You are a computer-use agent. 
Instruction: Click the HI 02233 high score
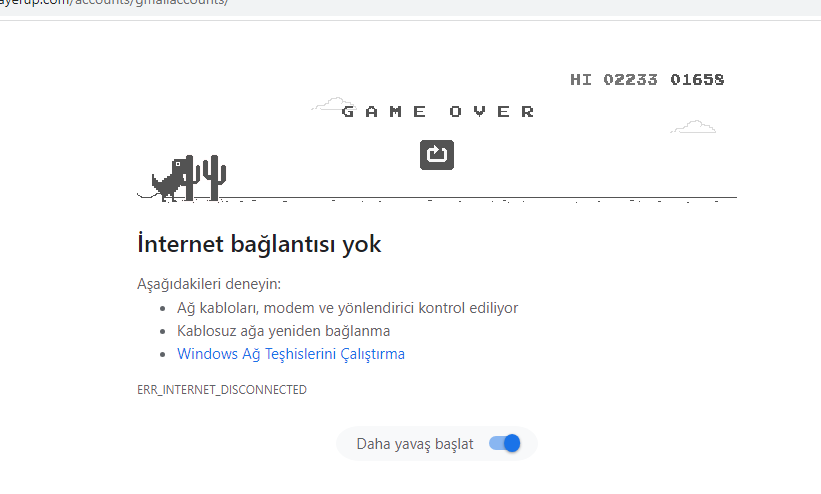click(614, 80)
